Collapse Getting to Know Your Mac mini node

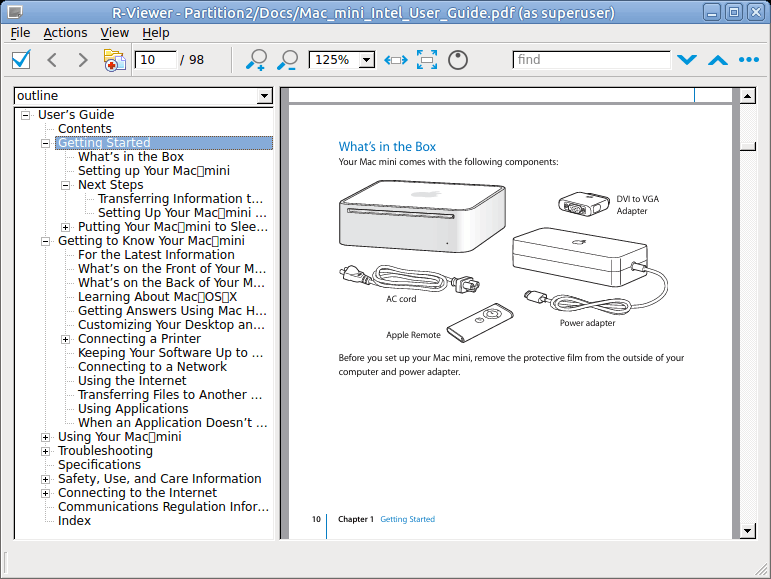tap(45, 241)
